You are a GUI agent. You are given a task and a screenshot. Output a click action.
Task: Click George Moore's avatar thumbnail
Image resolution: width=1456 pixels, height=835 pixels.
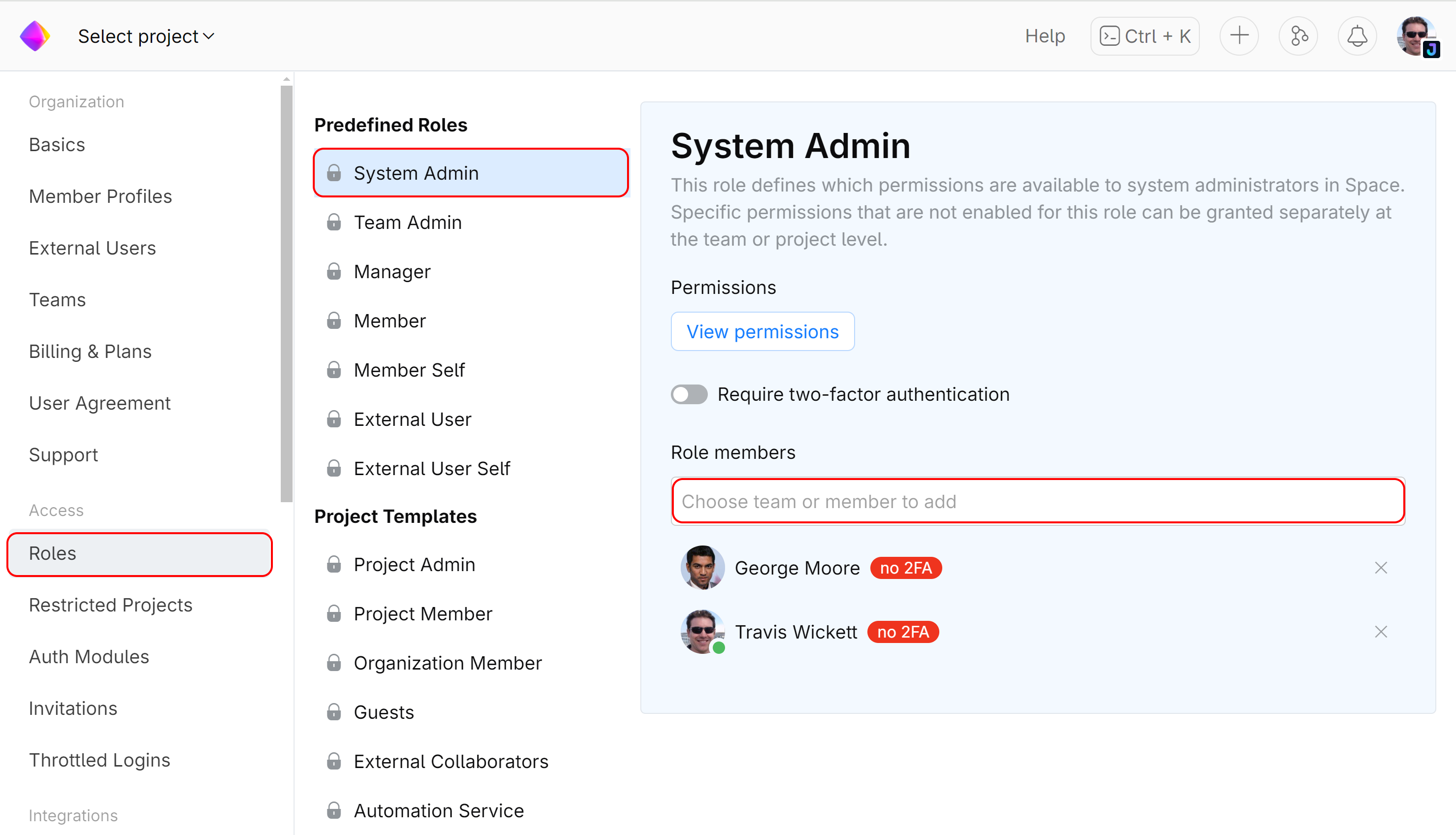pos(702,568)
